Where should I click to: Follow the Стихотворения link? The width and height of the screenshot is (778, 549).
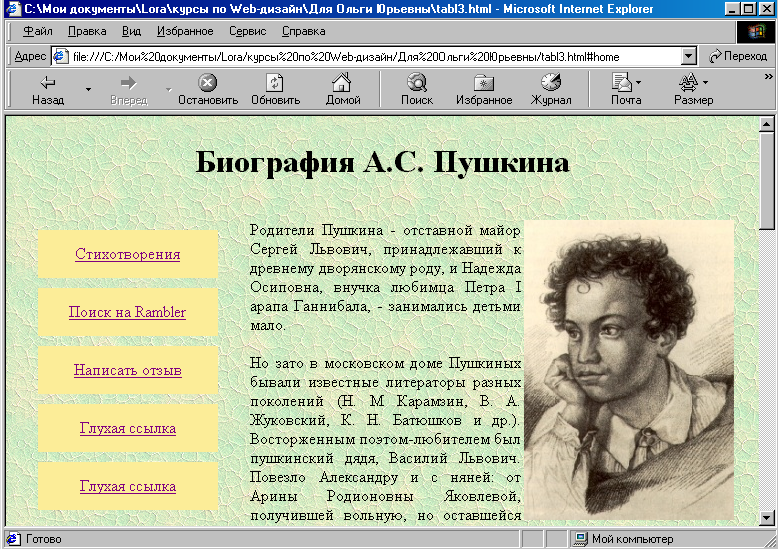click(128, 254)
